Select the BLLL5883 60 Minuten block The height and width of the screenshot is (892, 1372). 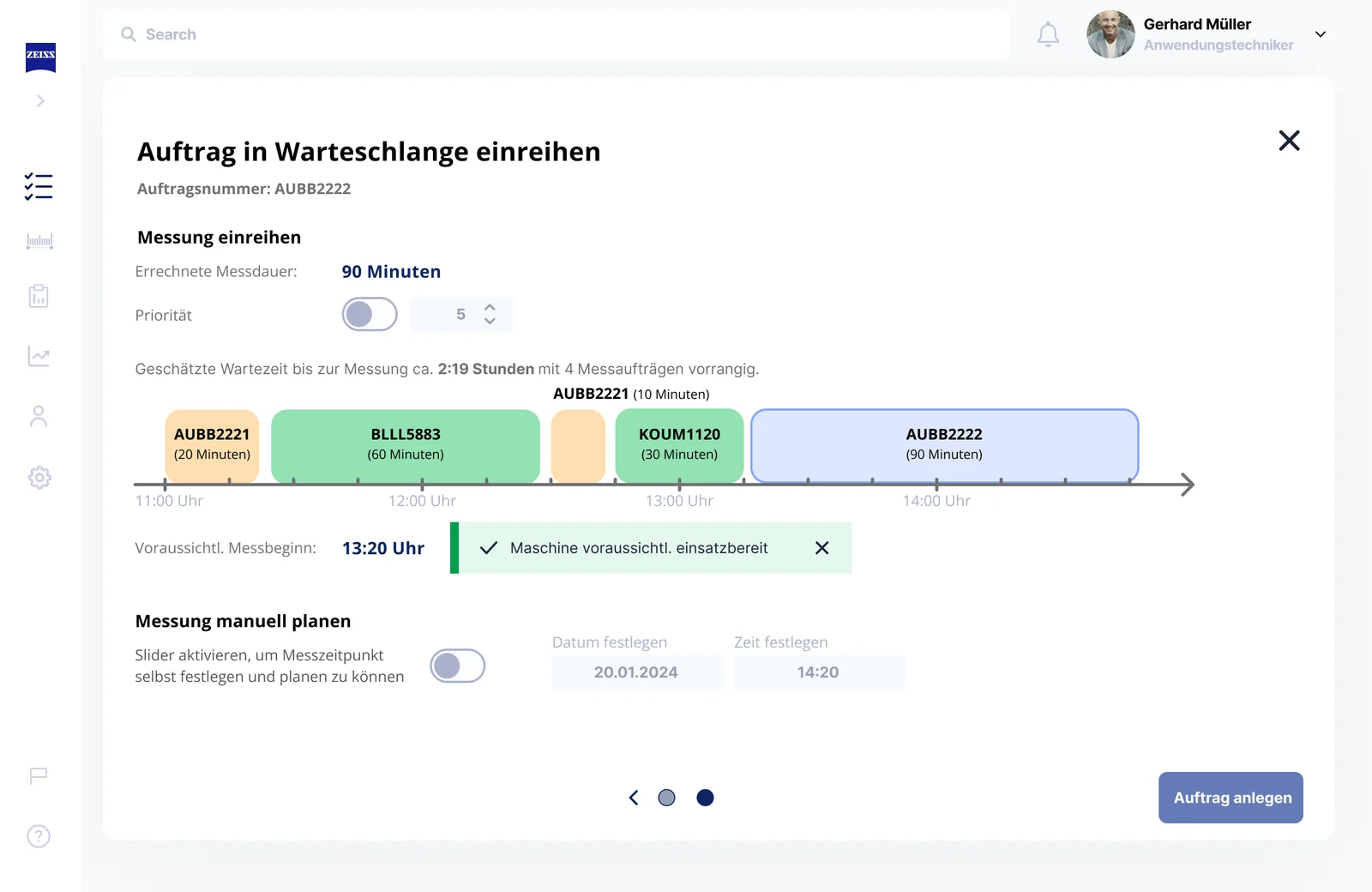tap(406, 445)
